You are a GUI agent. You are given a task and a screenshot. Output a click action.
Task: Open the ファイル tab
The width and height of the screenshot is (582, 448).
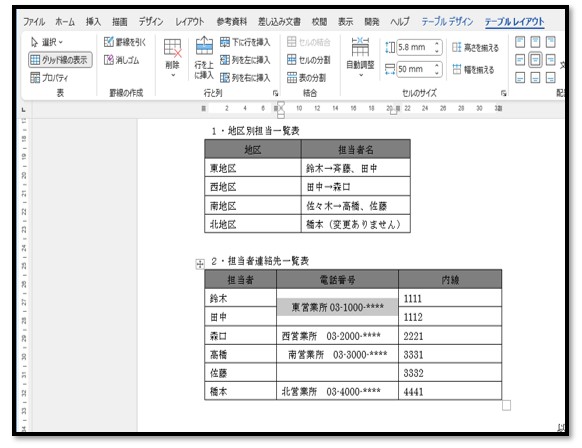click(34, 22)
